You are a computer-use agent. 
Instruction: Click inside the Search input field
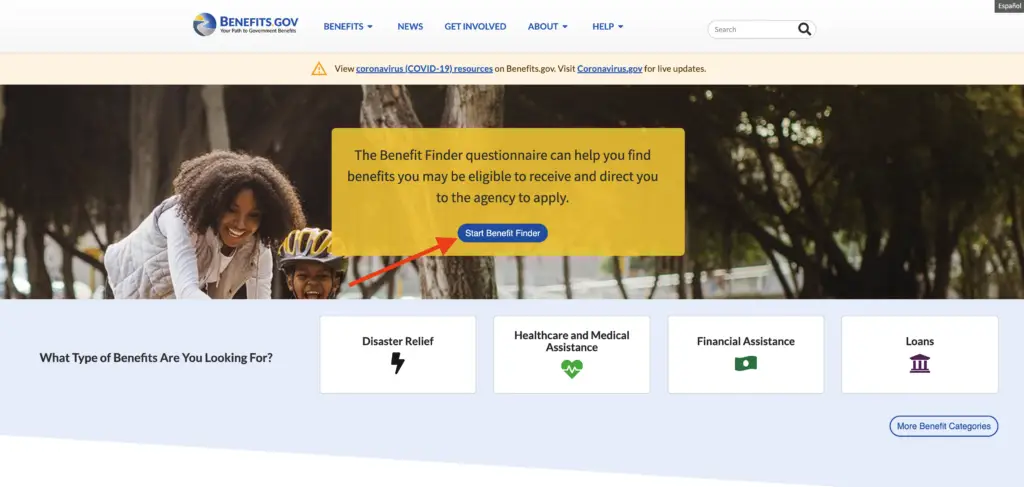pyautogui.click(x=752, y=29)
